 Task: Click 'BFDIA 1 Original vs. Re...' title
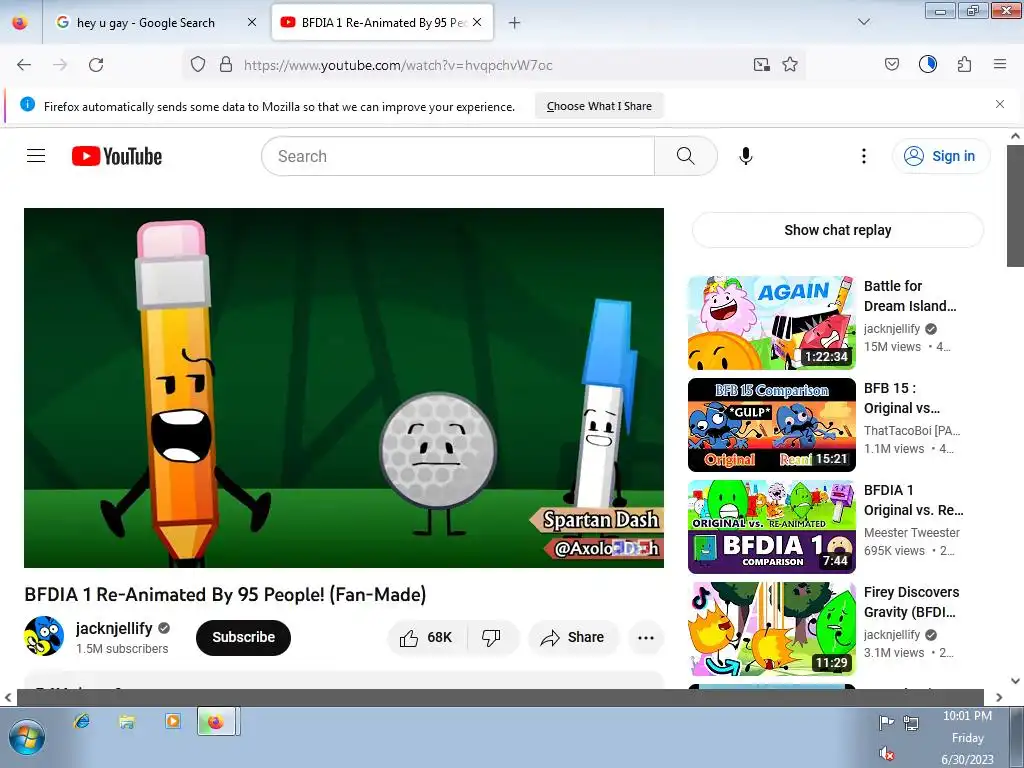(x=914, y=500)
